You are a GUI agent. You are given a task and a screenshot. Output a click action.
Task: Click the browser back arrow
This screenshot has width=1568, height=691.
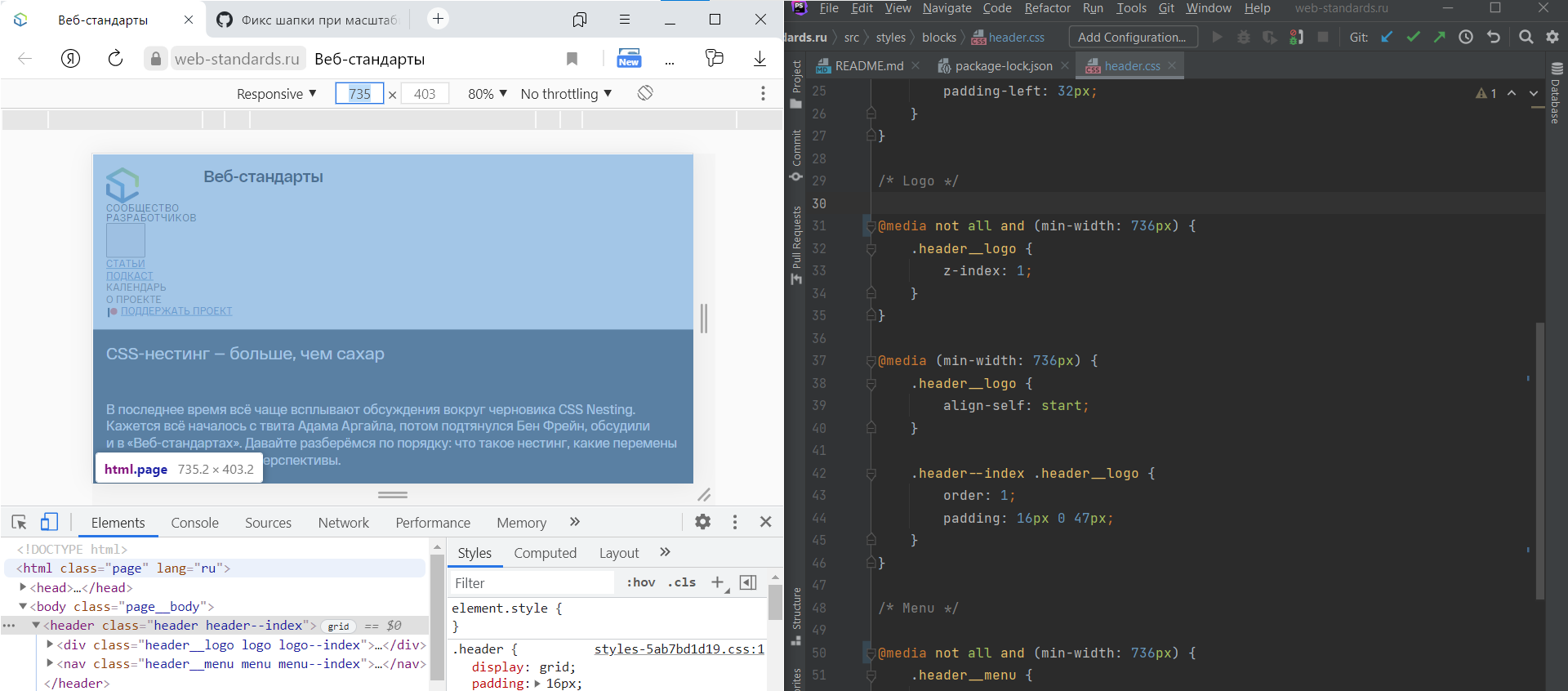pos(25,58)
